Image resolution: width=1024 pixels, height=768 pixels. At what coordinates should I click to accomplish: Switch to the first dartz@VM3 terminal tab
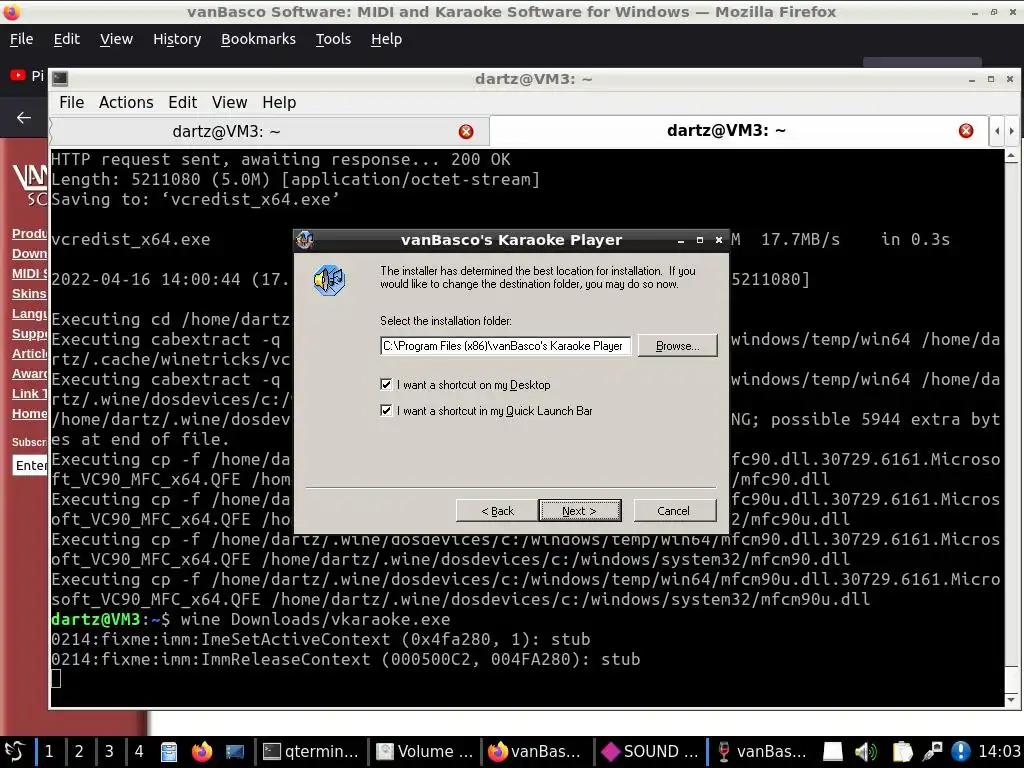click(226, 131)
